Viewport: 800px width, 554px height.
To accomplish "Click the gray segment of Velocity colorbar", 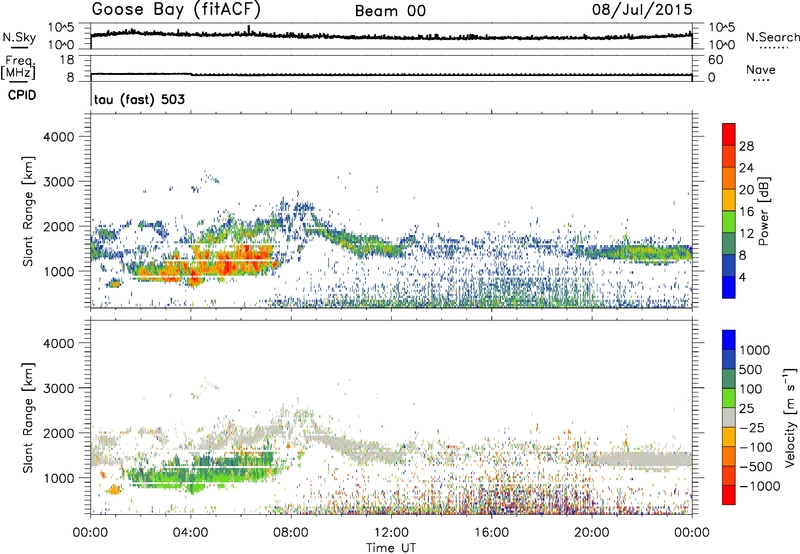I will click(x=729, y=418).
